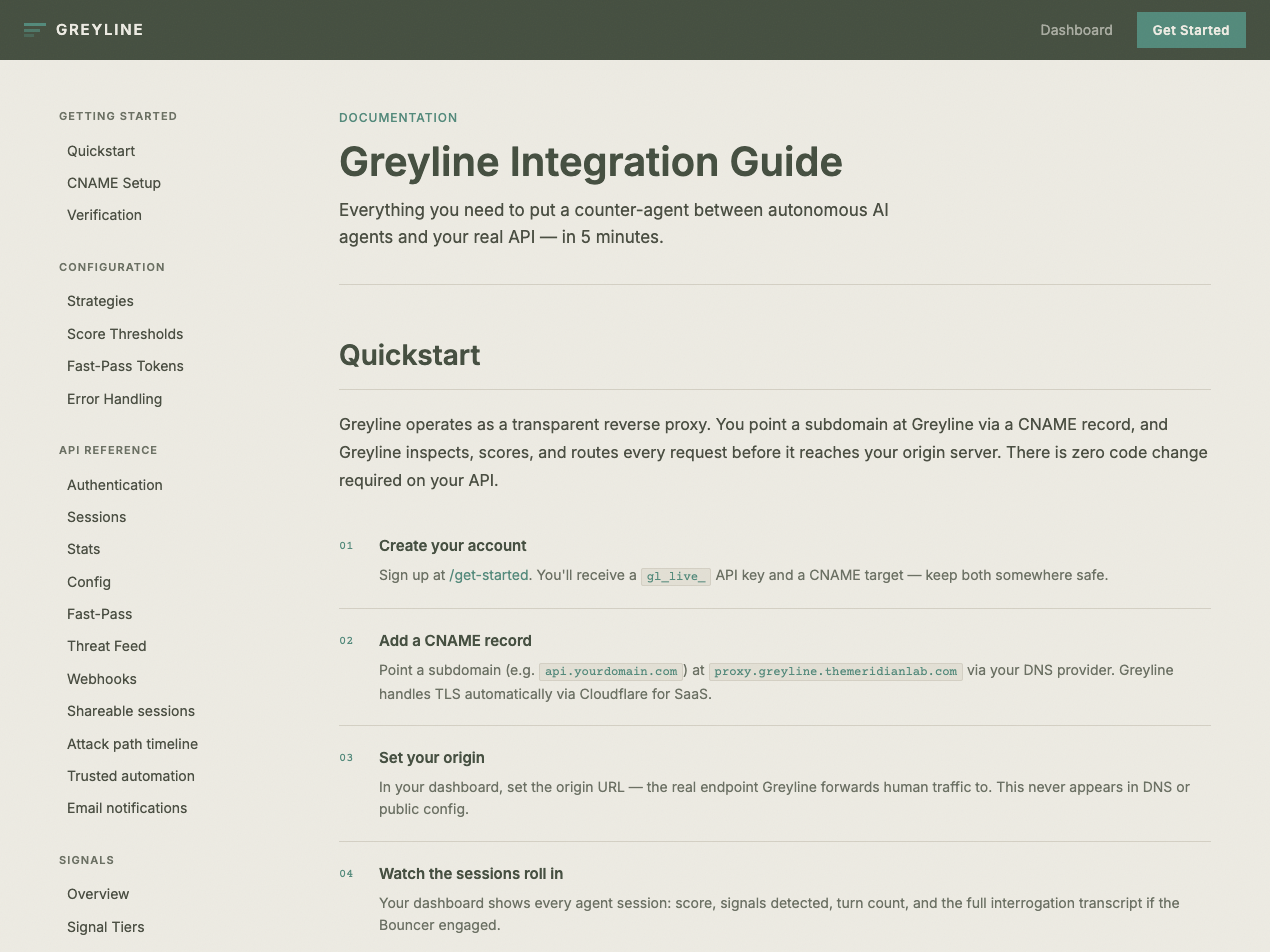The image size is (1270, 952).
Task: Open Stats in API Reference
Action: pos(83,549)
